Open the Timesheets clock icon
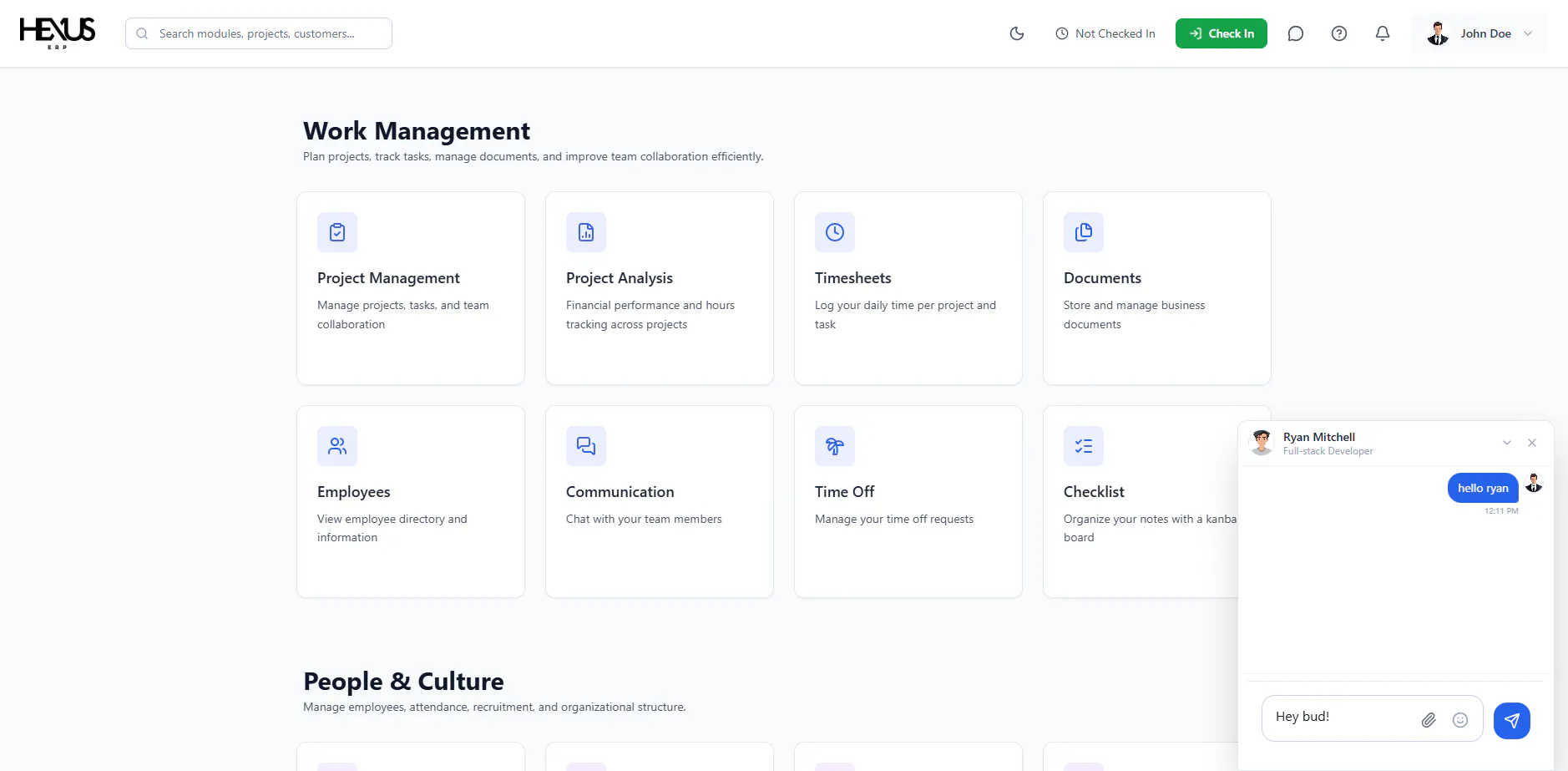Image resolution: width=1568 pixels, height=771 pixels. point(835,232)
